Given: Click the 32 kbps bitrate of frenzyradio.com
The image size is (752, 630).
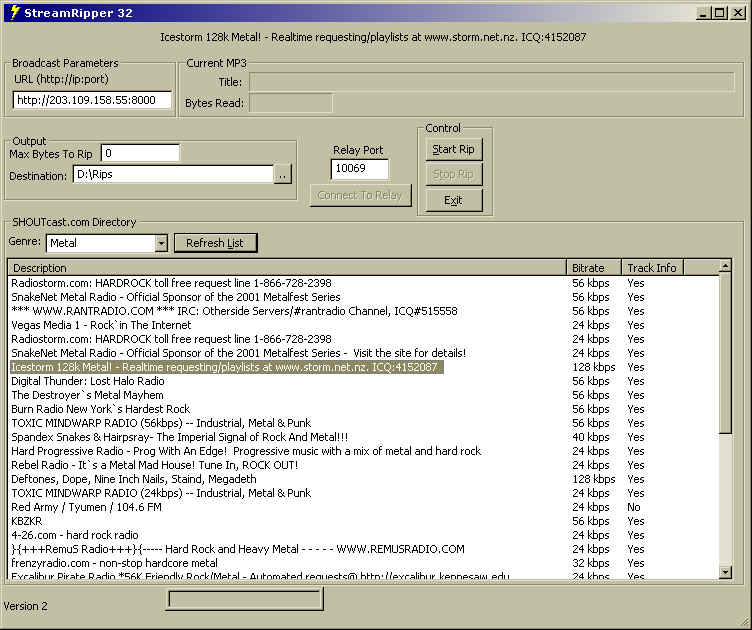Looking at the screenshot, I should 591,563.
